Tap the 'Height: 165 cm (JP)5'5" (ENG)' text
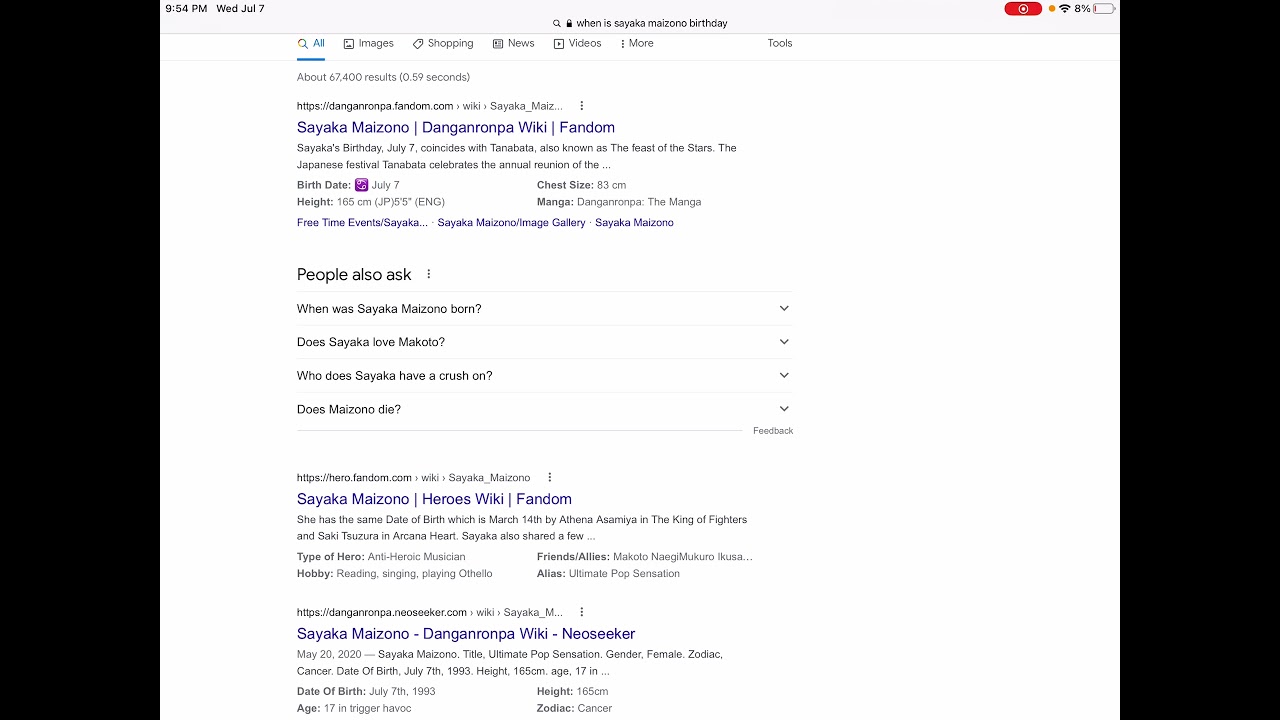Screen dimensions: 1280x720 371,202
